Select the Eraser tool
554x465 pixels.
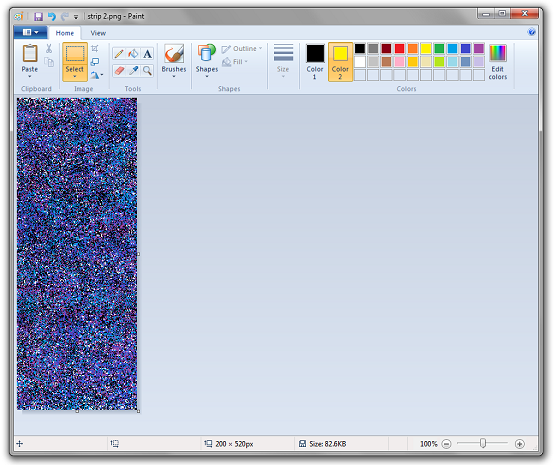(119, 71)
